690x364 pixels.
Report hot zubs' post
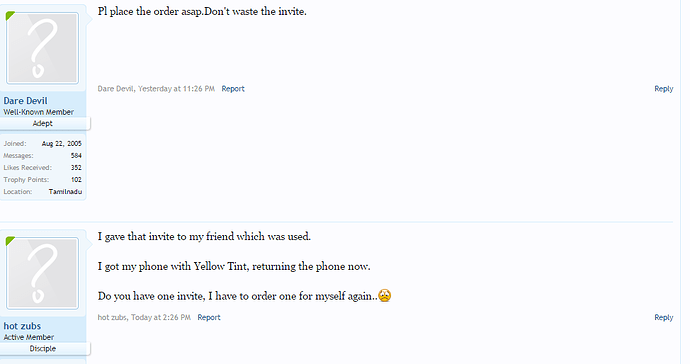(x=209, y=317)
